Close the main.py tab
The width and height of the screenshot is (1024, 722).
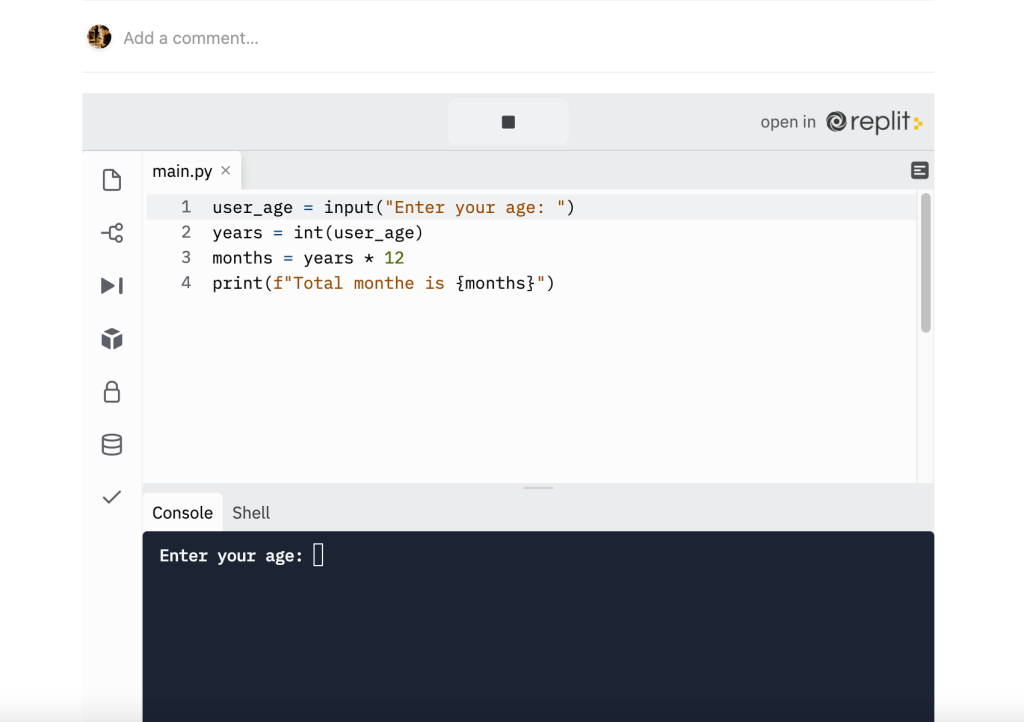click(226, 171)
